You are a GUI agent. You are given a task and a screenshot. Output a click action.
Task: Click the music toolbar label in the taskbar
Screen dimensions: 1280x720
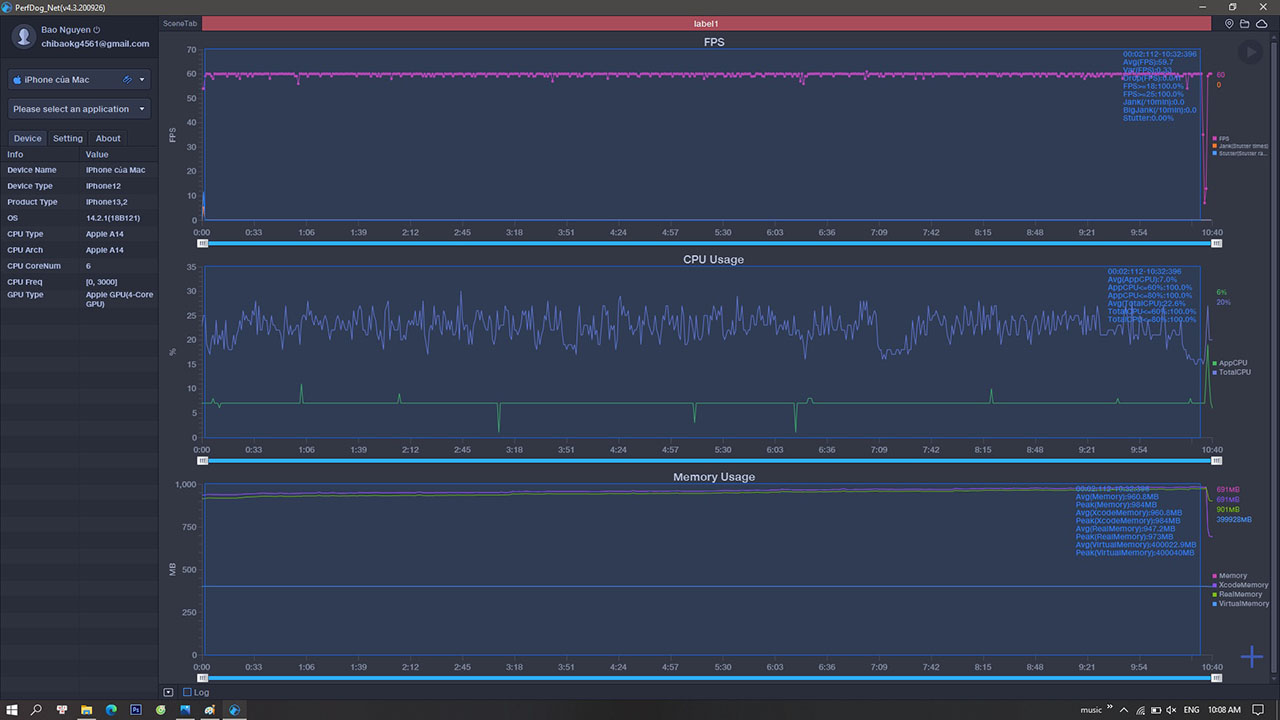pos(1091,709)
